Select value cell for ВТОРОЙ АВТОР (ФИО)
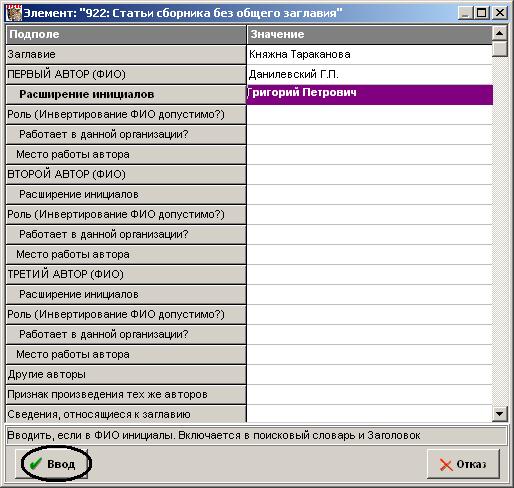 369,174
